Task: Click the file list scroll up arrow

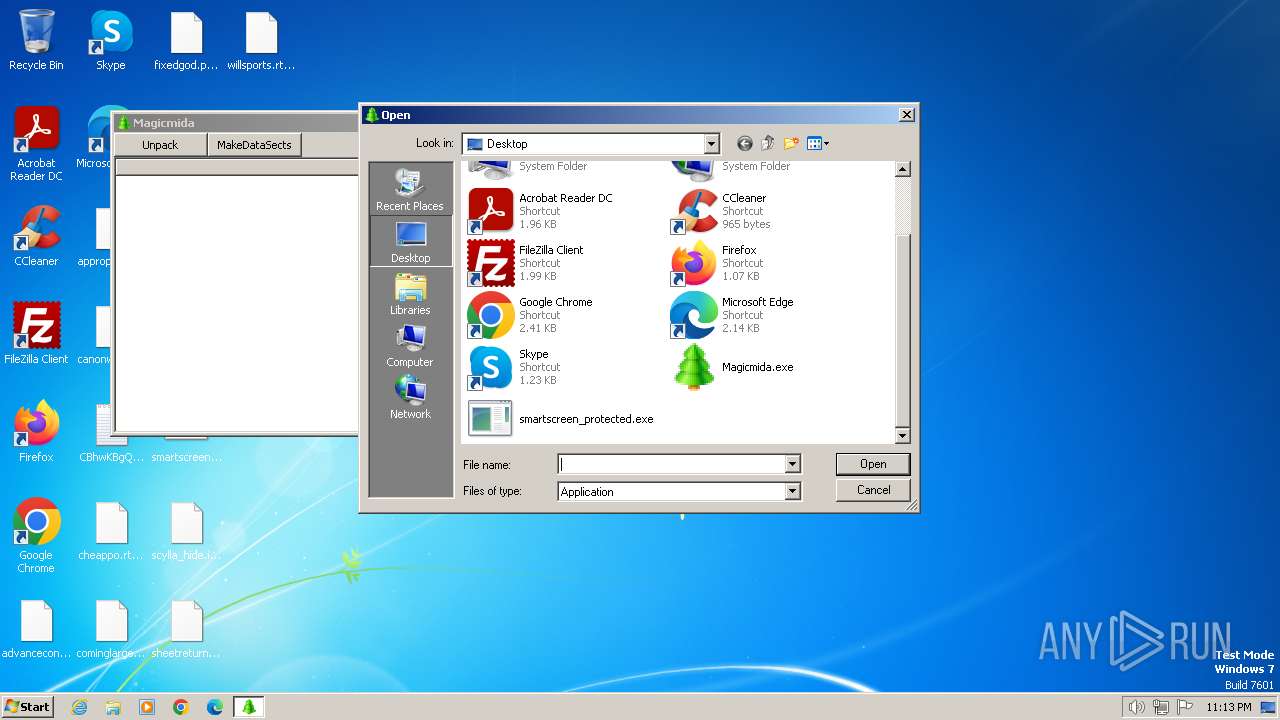Action: pos(903,169)
